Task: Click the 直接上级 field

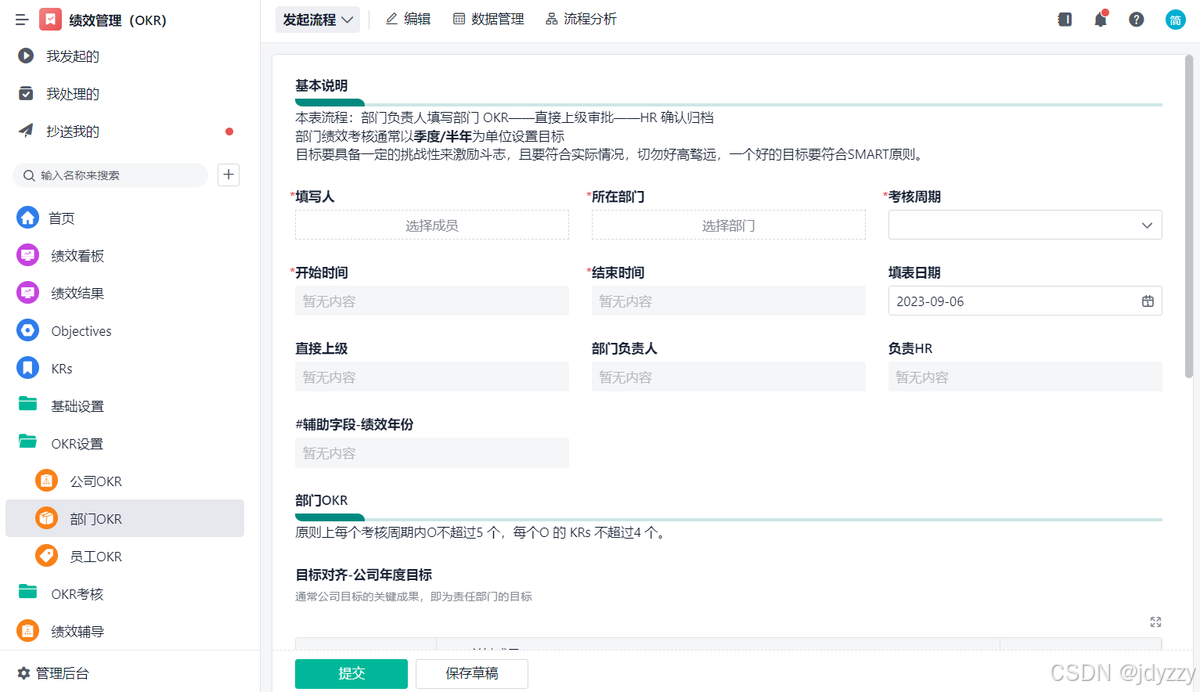Action: (432, 377)
